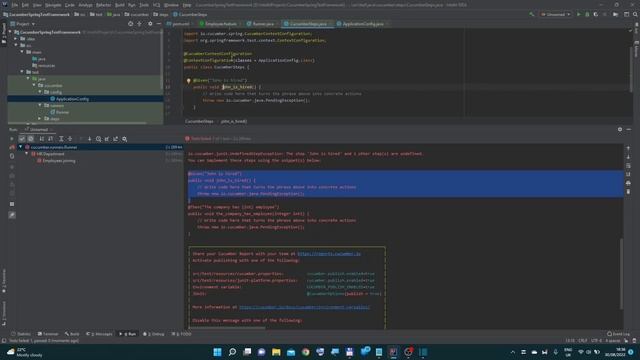Click export test results icon

(x=116, y=139)
